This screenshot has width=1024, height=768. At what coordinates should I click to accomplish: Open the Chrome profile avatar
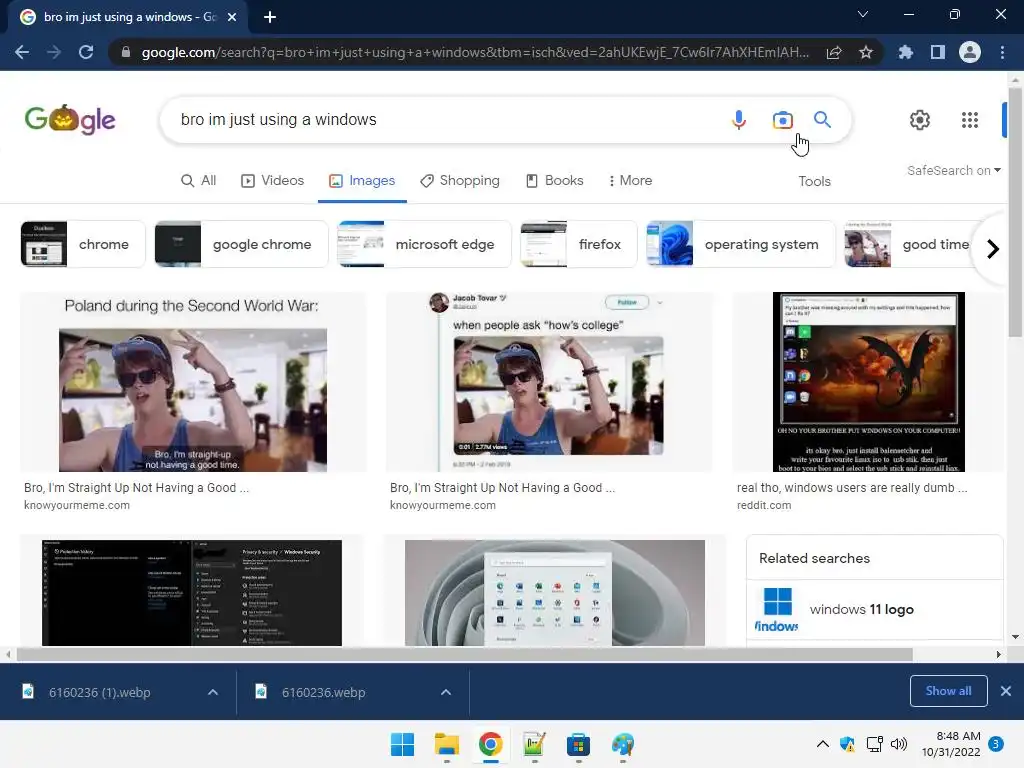pos(970,52)
